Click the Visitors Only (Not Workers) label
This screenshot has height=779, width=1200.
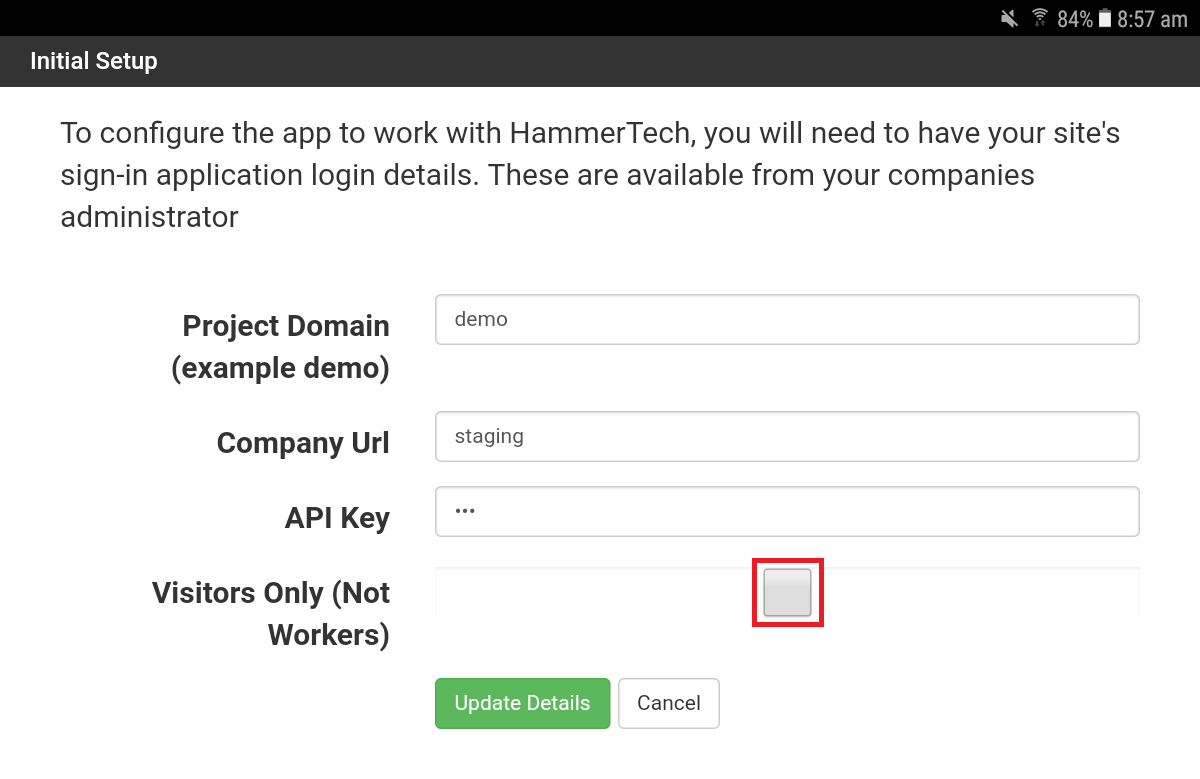[x=271, y=613]
